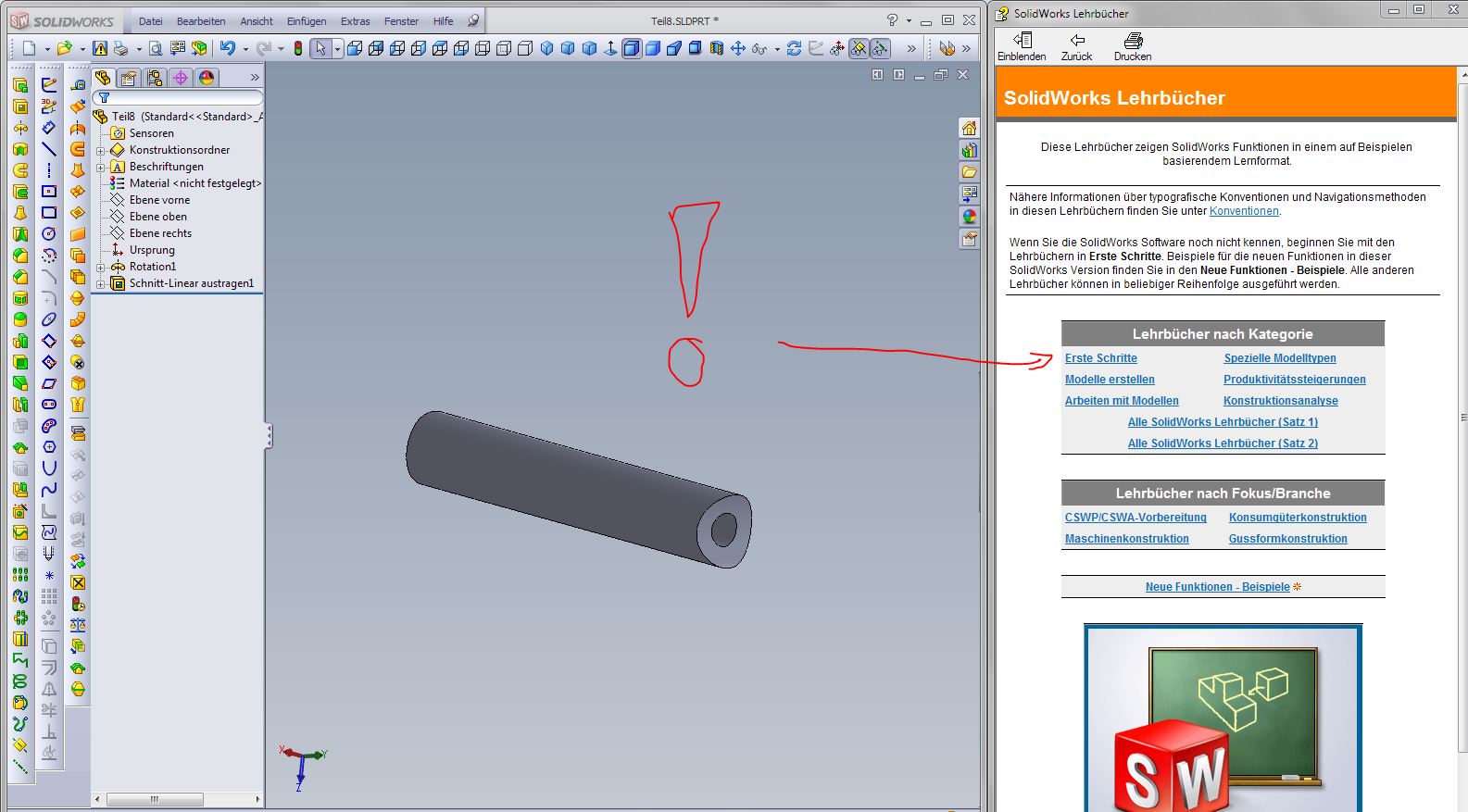The width and height of the screenshot is (1468, 812).
Task: Activate the Select cursor tool
Action: pyautogui.click(x=320, y=48)
